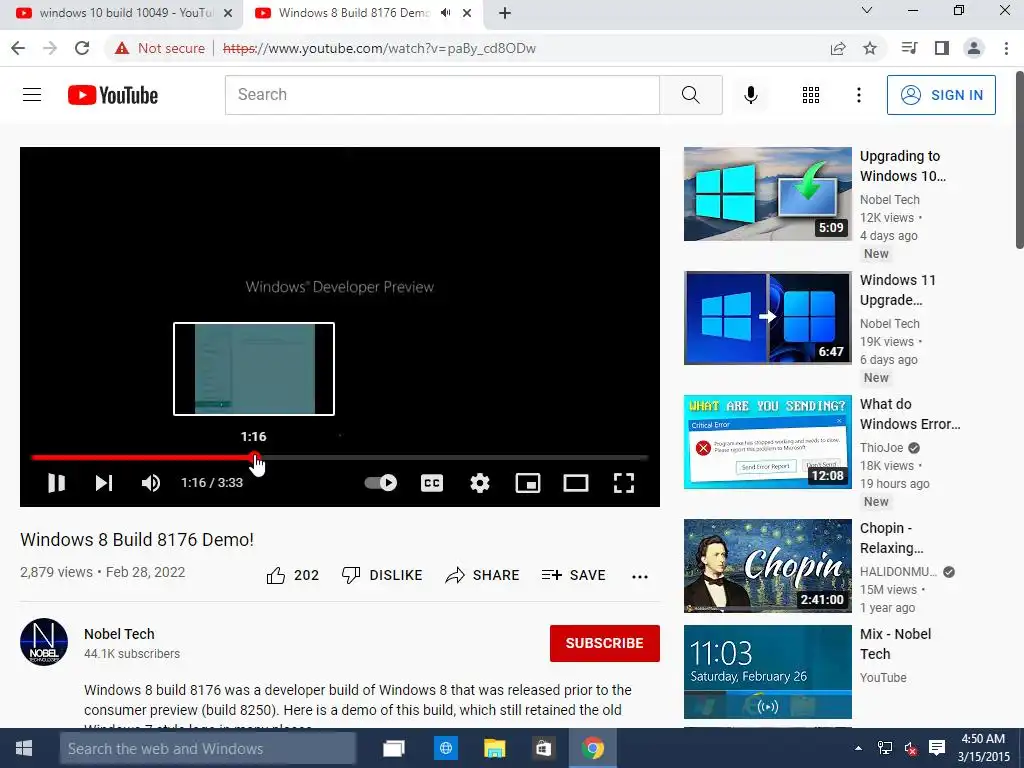The height and width of the screenshot is (768, 1024).
Task: Go to YouTube home via logo
Action: (113, 95)
